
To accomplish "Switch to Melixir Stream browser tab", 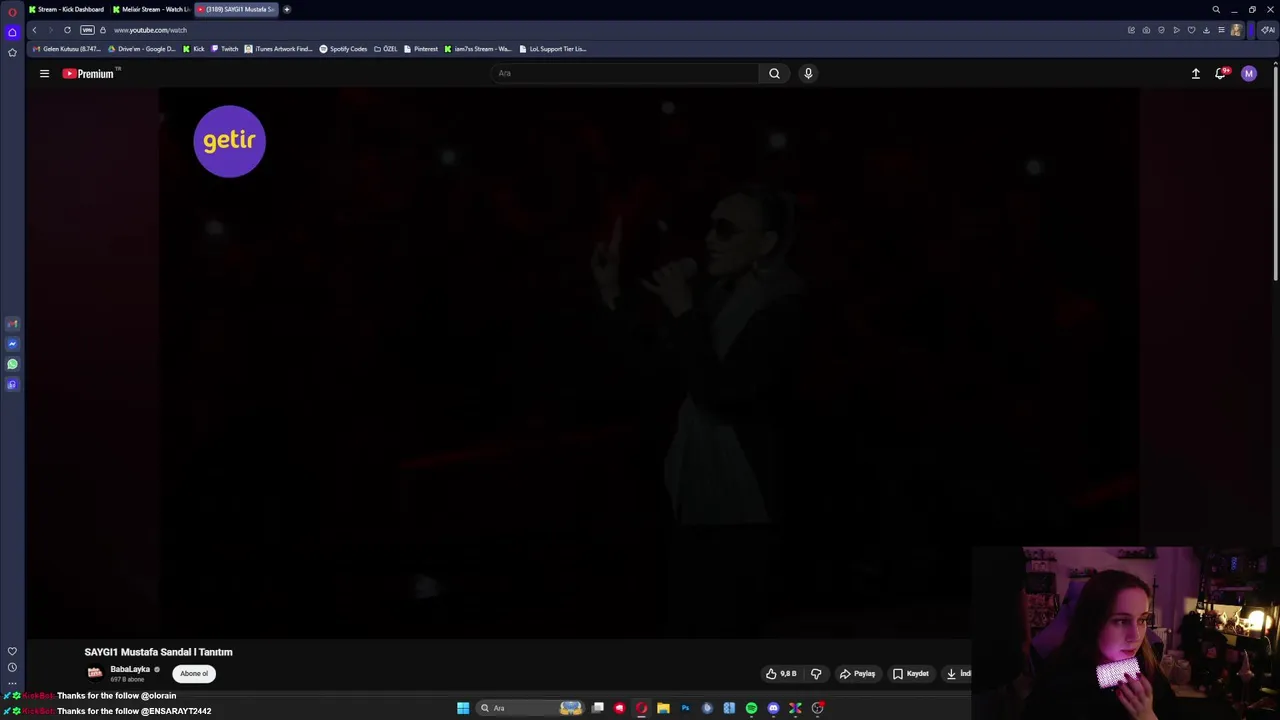I will point(150,9).
